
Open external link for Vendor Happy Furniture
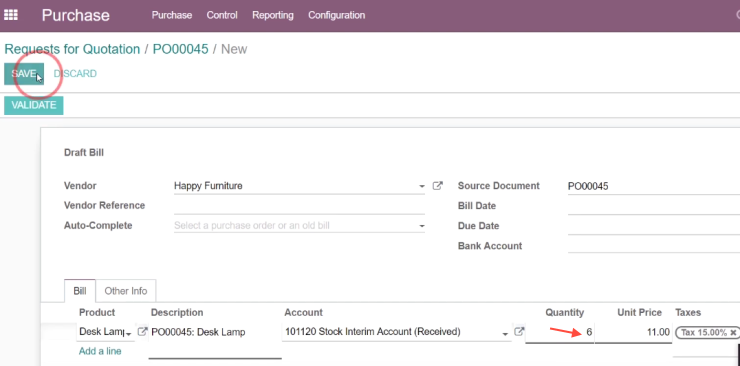[x=437, y=186]
